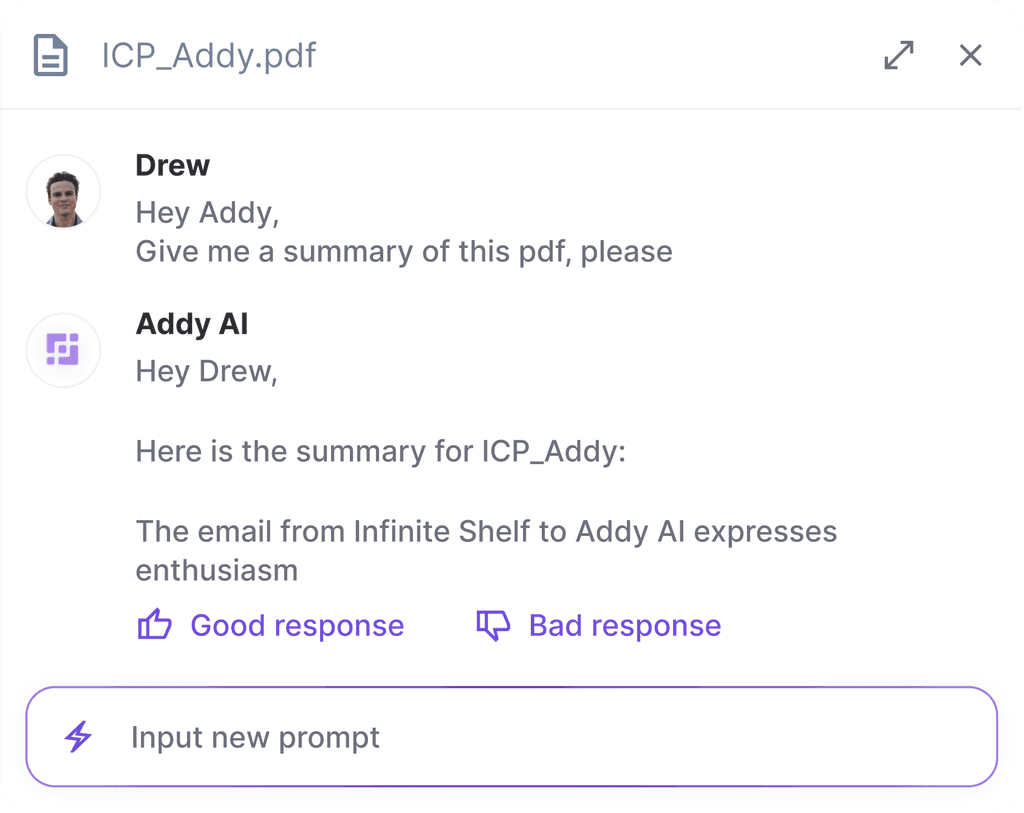Click the lightning bolt icon in the prompt bar

(x=79, y=737)
